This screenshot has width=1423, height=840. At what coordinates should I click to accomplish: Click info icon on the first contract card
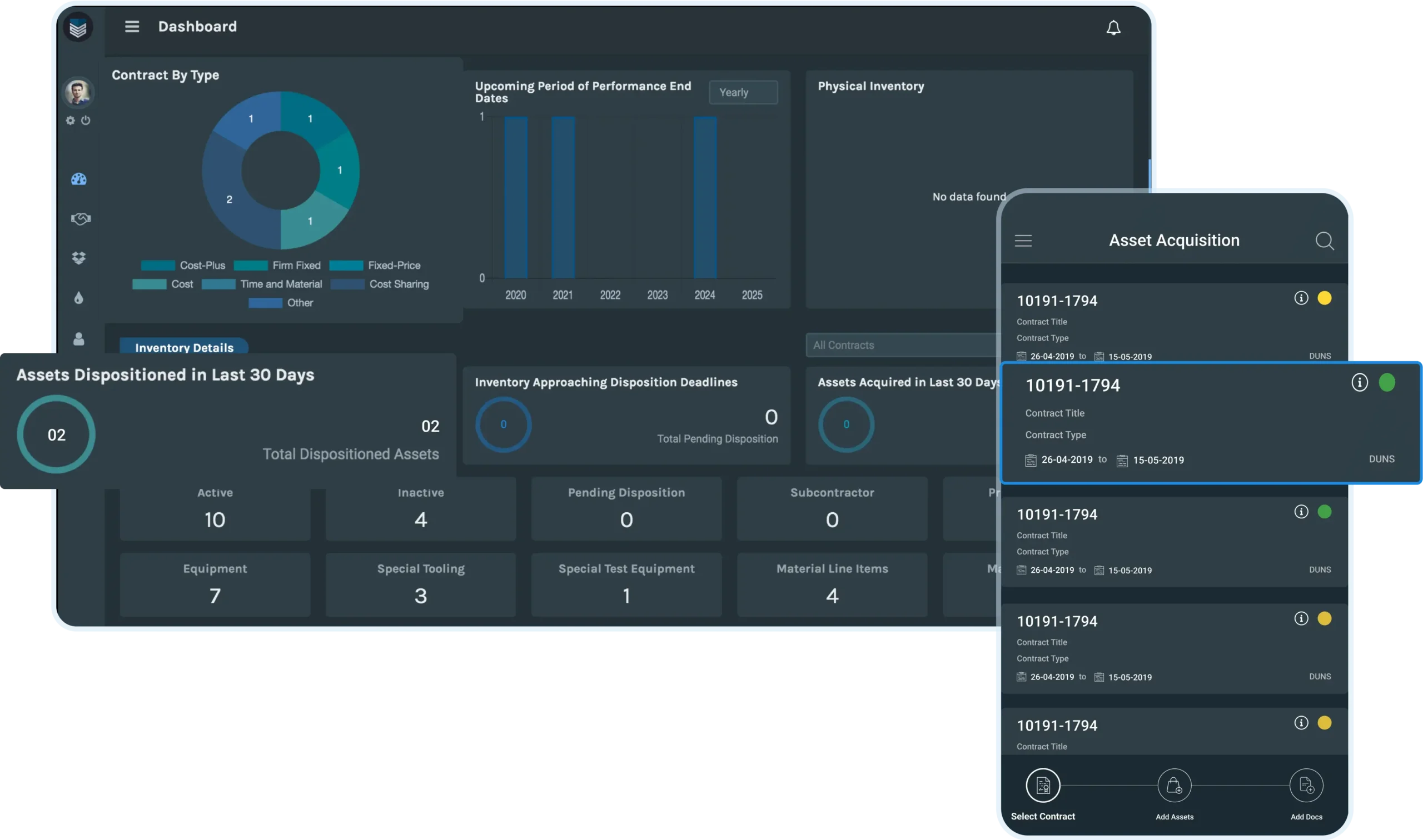tap(1301, 298)
